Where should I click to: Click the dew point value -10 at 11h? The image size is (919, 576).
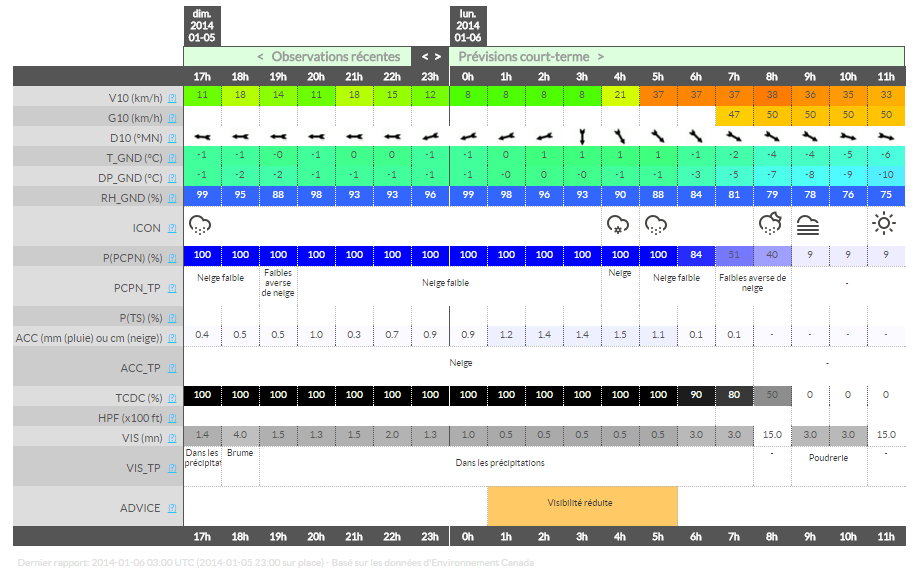[886, 175]
